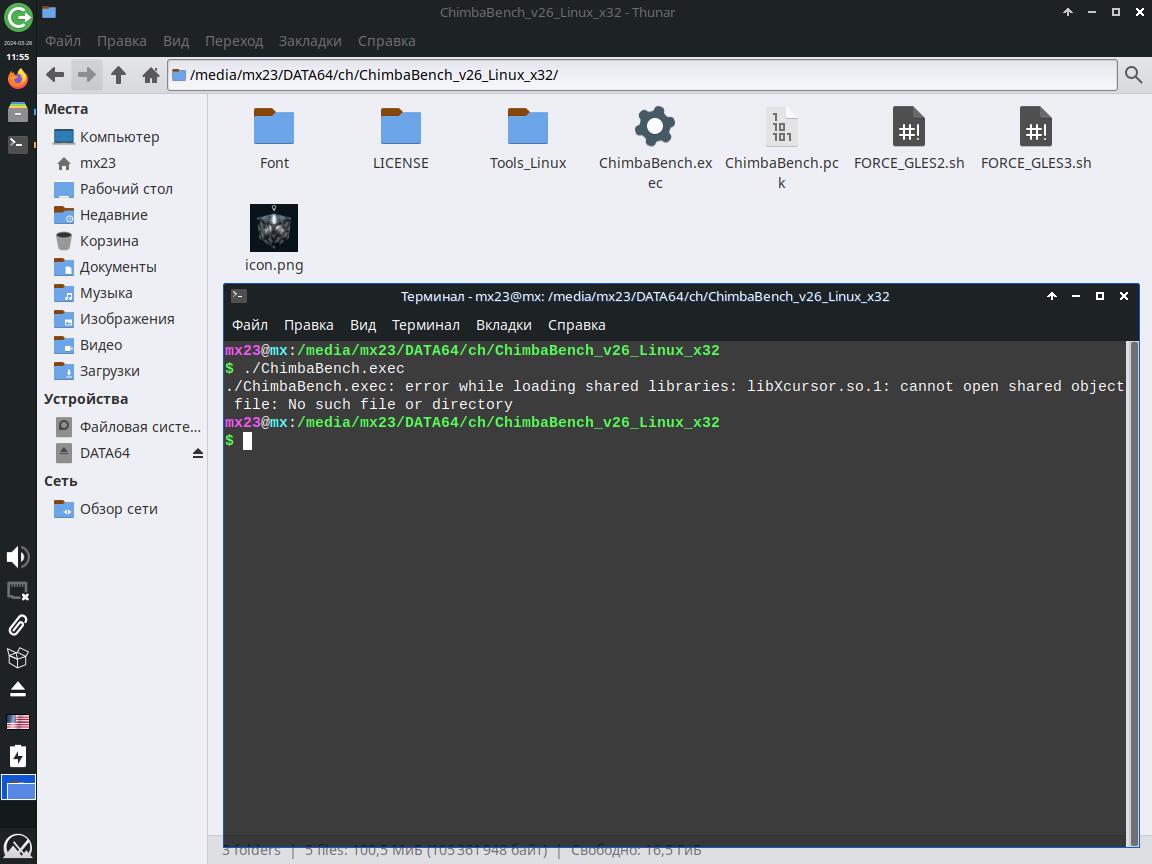Go to the parent folder with up arrow
Viewport: 1152px width, 864px height.
point(118,75)
